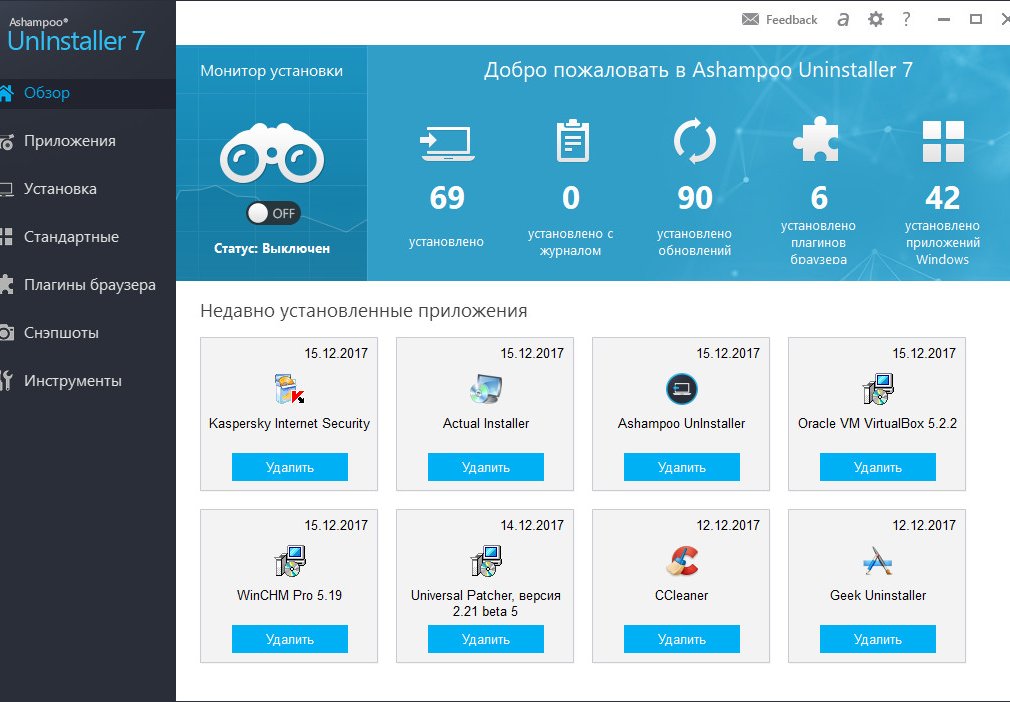The height and width of the screenshot is (702, 1010).
Task: Click the puzzle icon beside Плагины браузера
Action: 6,285
